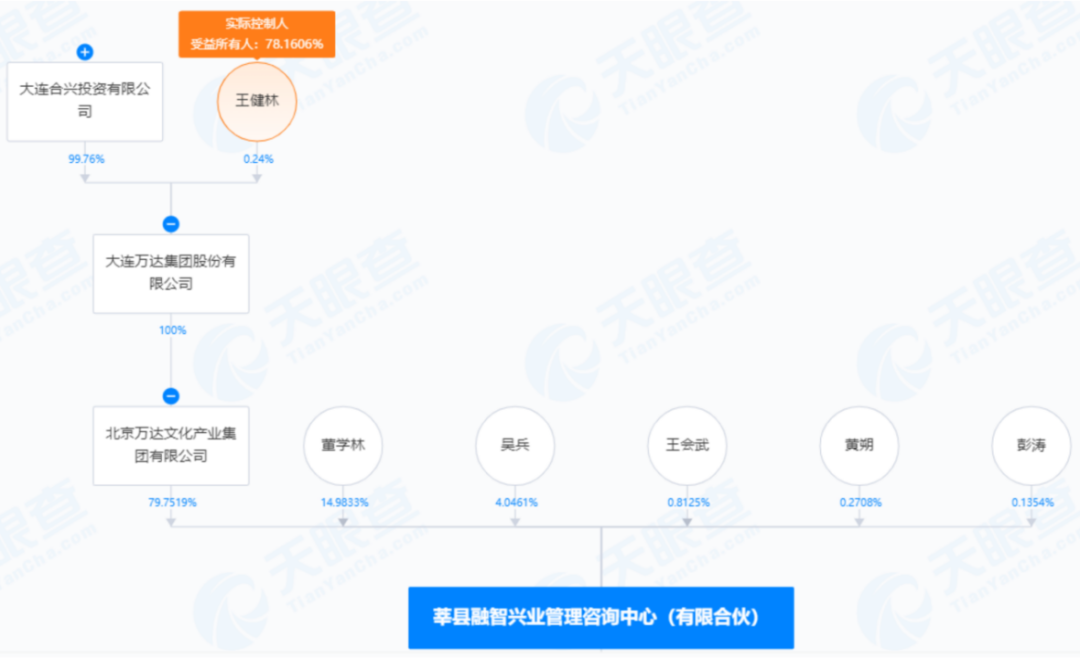Viewport: 1080px width, 659px height.
Task: Open the 王会武 shareholder node
Action: [x=687, y=445]
